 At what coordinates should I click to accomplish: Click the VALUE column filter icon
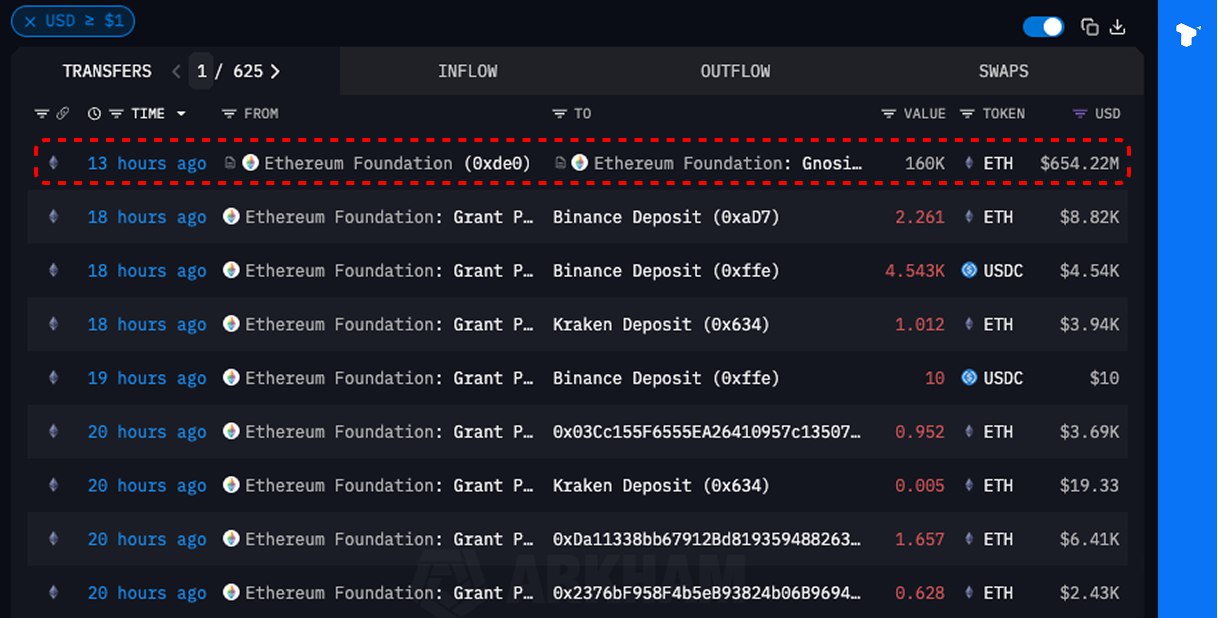click(888, 114)
